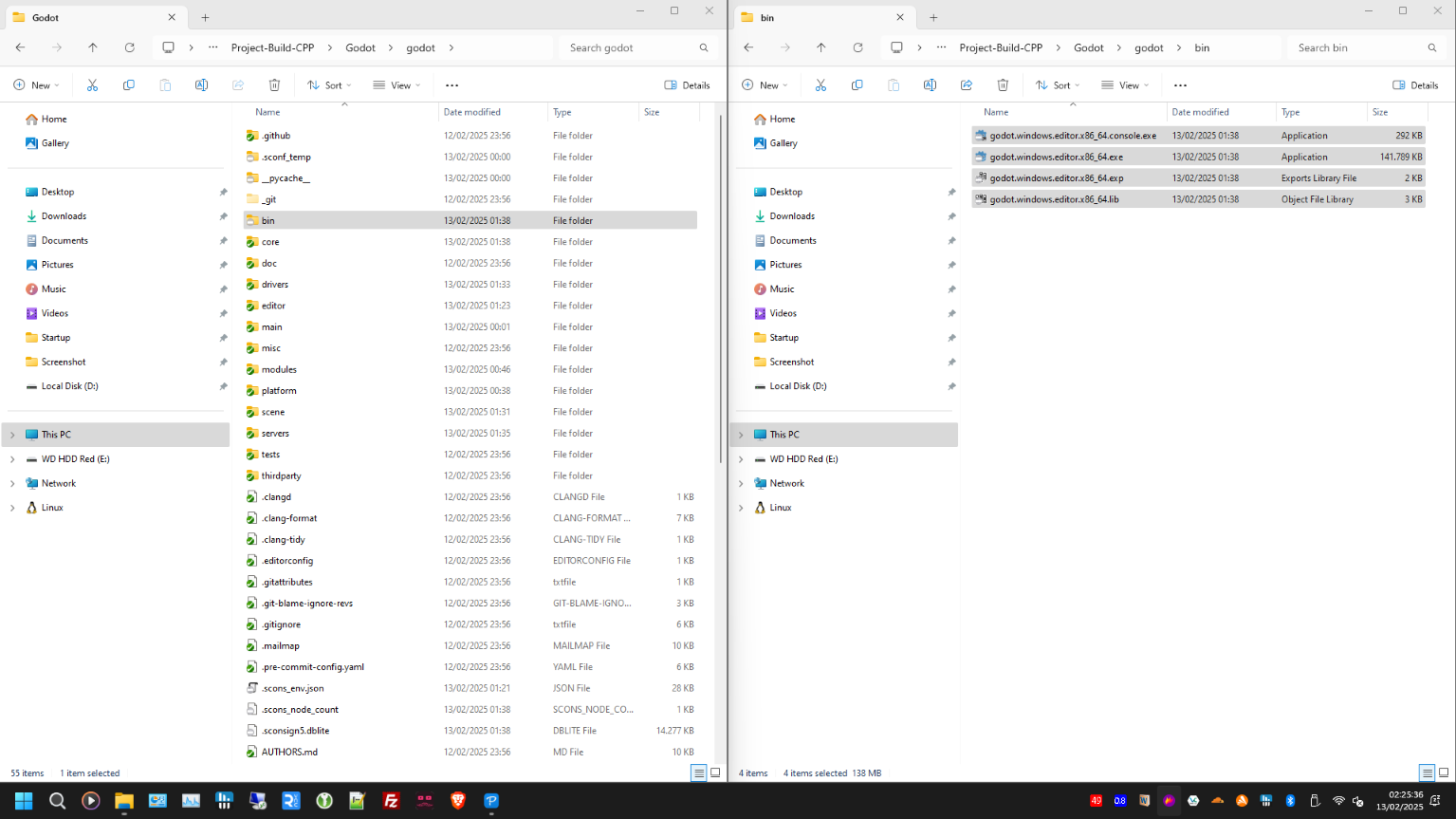1456x819 pixels.
Task: Go back in bin window navigation
Action: click(x=748, y=47)
